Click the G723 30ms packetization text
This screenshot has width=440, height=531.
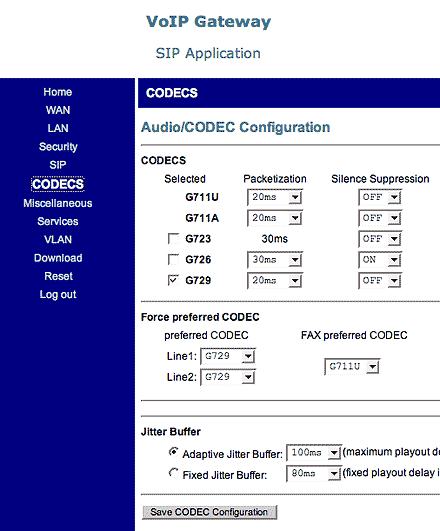tap(275, 239)
